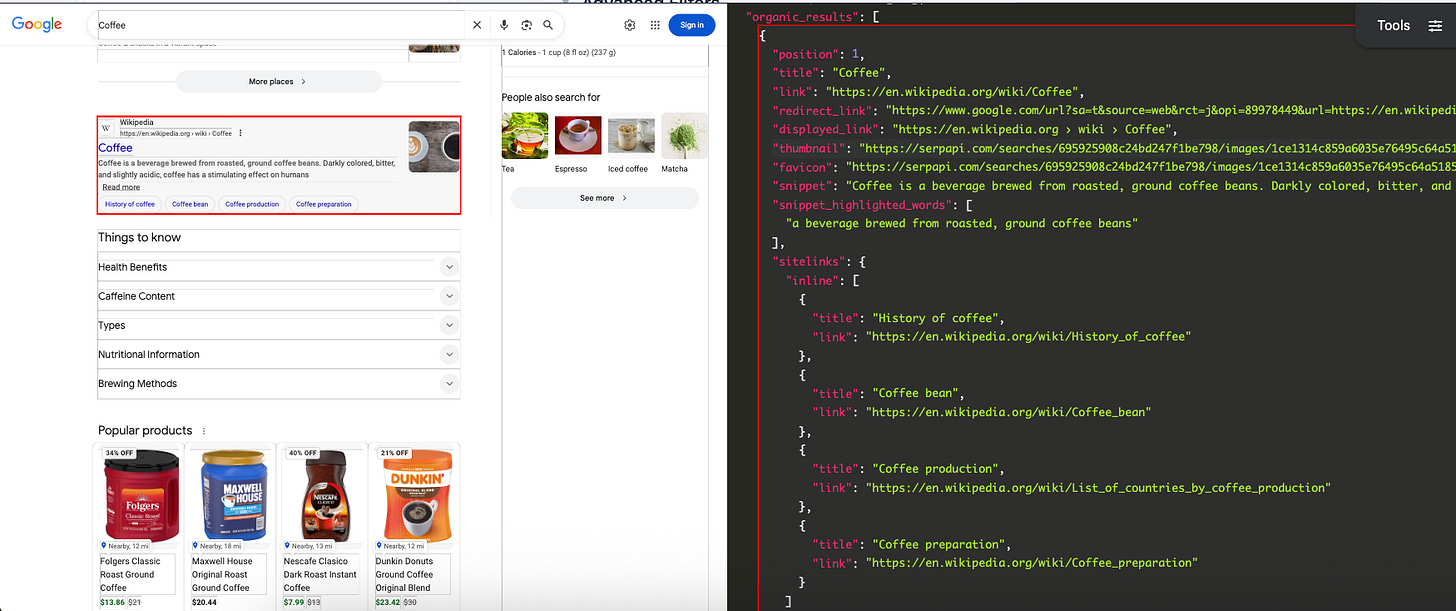1456x611 pixels.
Task: Click the List_of_countries_by_coffee_production URL in JSON
Action: [x=1098, y=488]
